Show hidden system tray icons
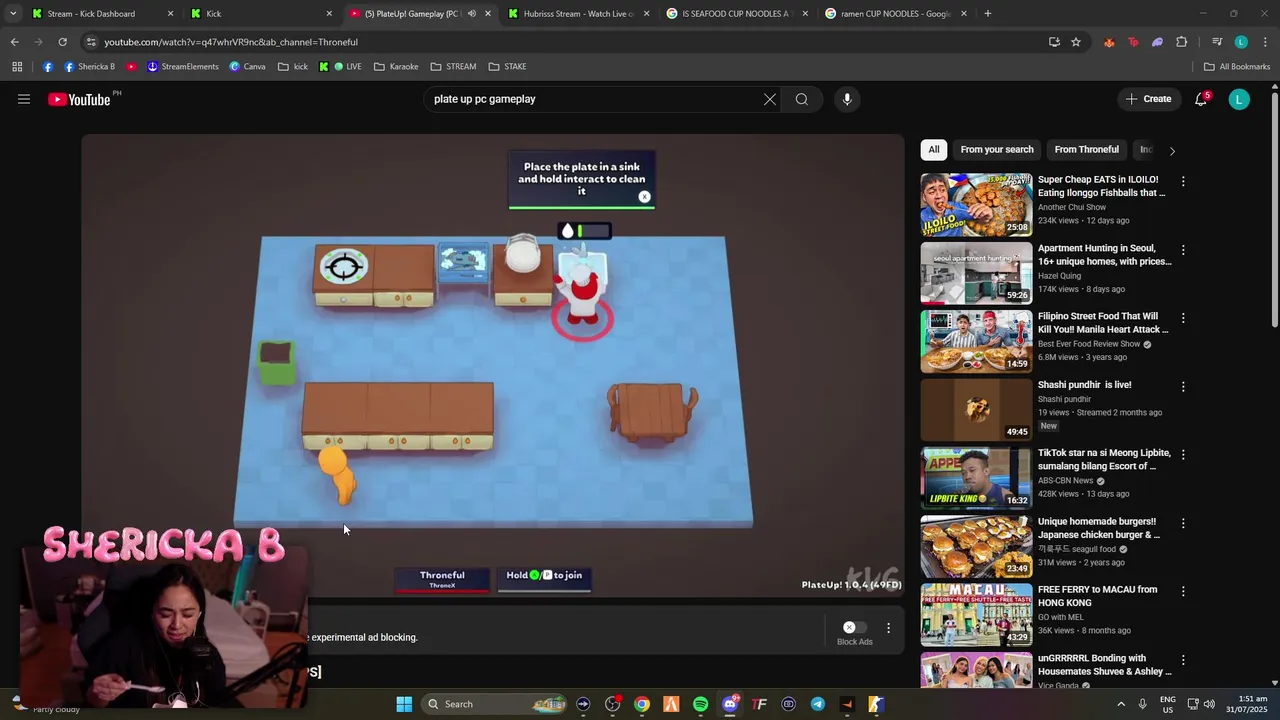 (x=1120, y=704)
